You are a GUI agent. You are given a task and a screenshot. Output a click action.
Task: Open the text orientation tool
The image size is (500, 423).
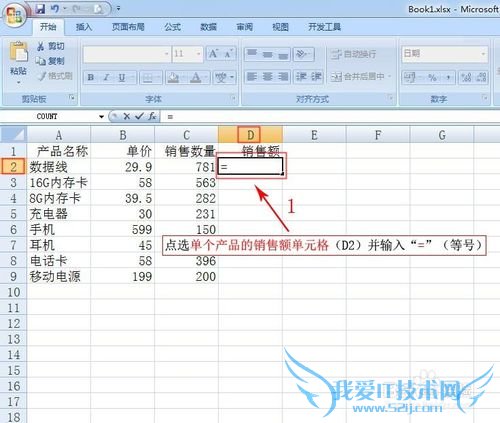click(x=303, y=54)
